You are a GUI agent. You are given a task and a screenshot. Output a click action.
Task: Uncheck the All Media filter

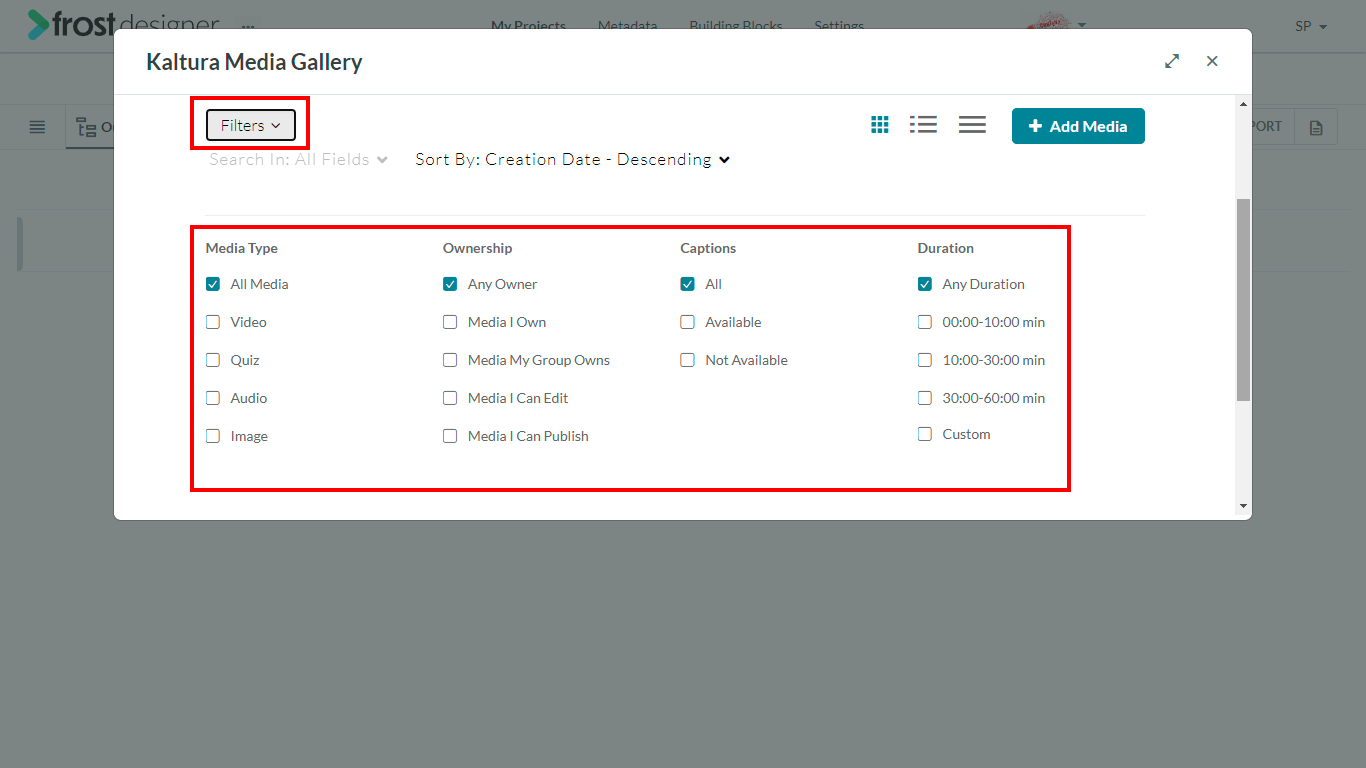coord(212,283)
